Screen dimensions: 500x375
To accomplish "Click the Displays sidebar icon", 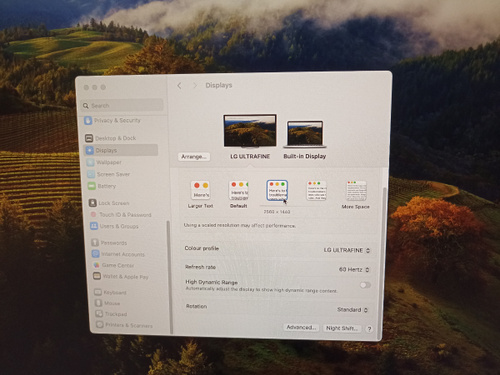I will tap(90, 150).
